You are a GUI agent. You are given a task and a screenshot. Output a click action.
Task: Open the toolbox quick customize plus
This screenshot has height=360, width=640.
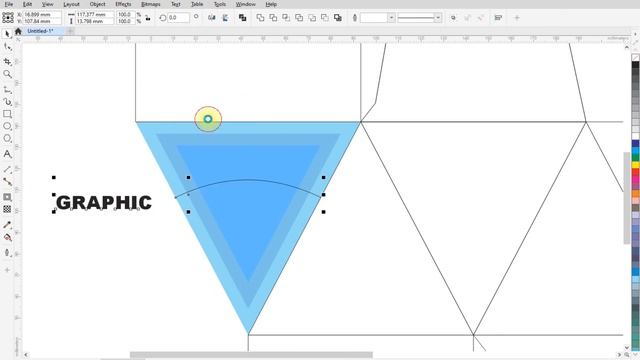coord(7,270)
